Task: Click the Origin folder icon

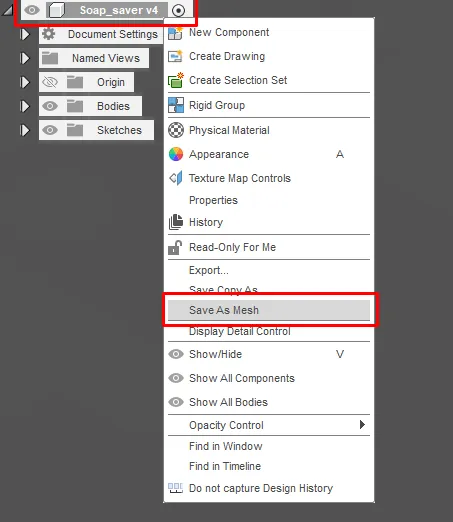Action: click(75, 82)
